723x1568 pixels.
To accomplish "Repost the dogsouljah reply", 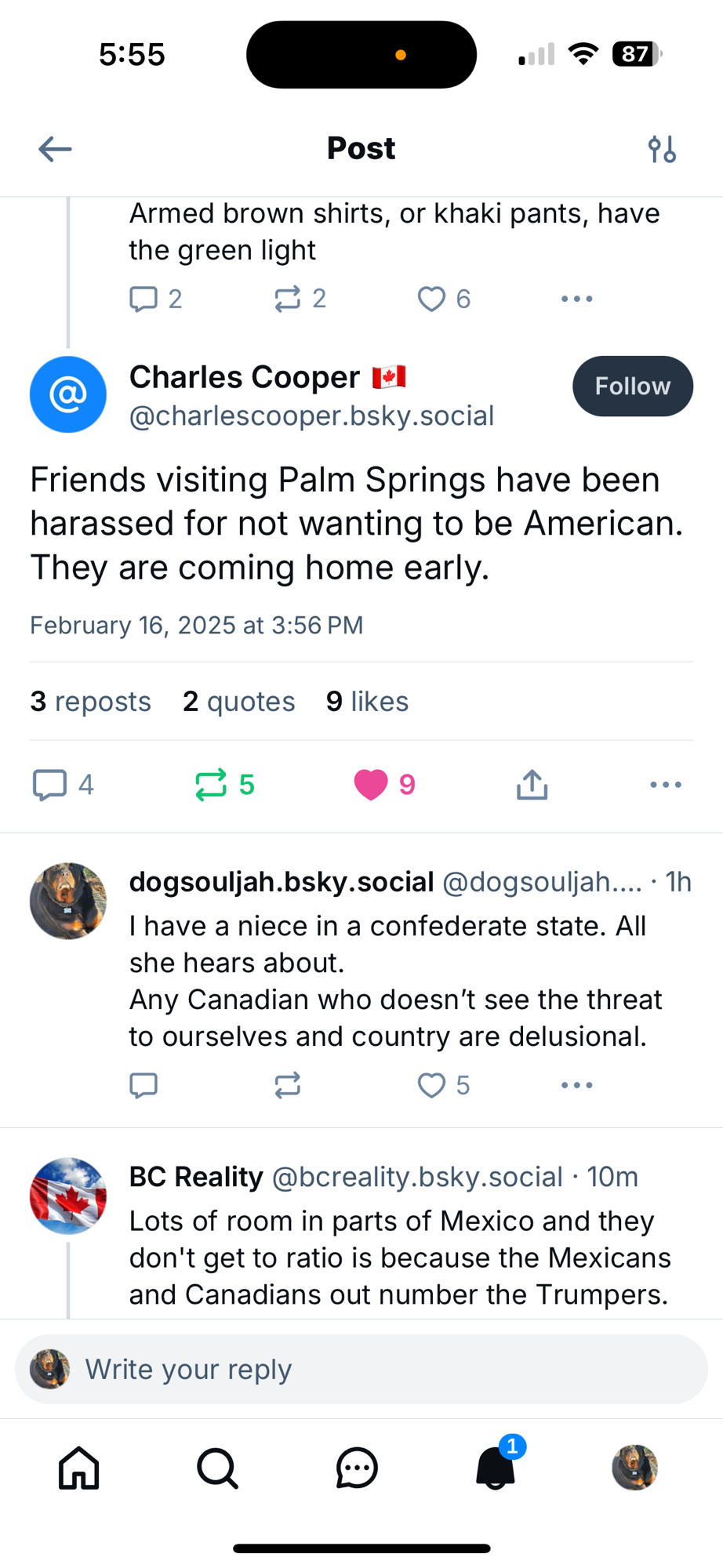I will click(287, 1085).
